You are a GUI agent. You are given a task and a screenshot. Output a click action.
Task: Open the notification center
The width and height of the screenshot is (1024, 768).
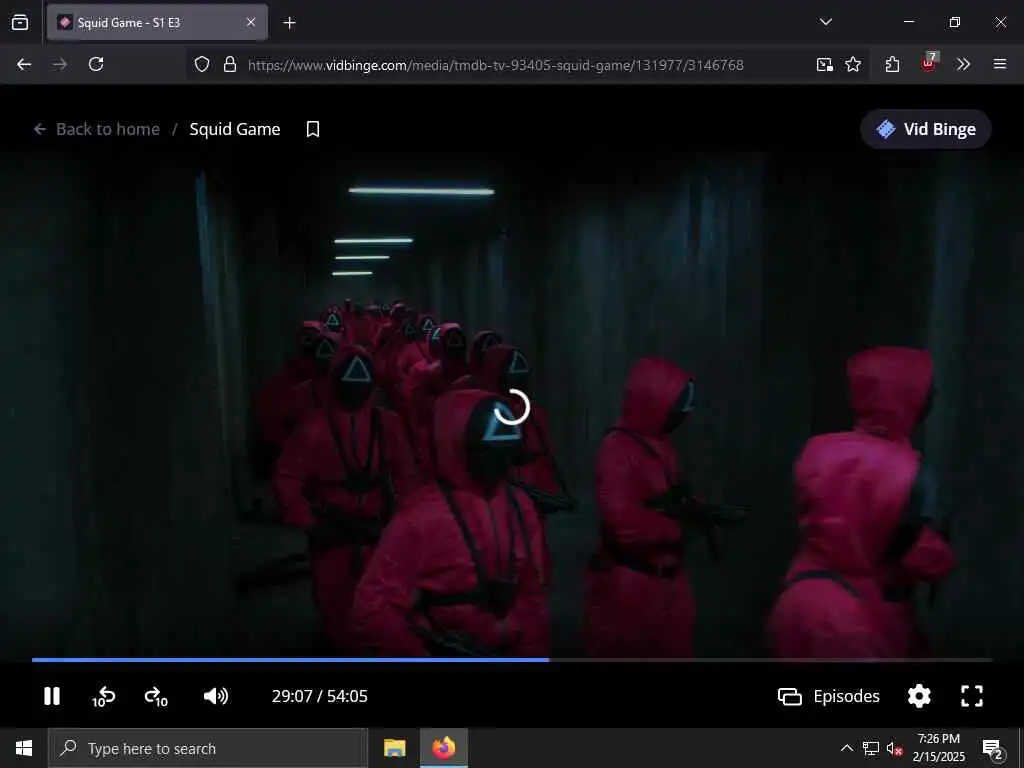993,749
